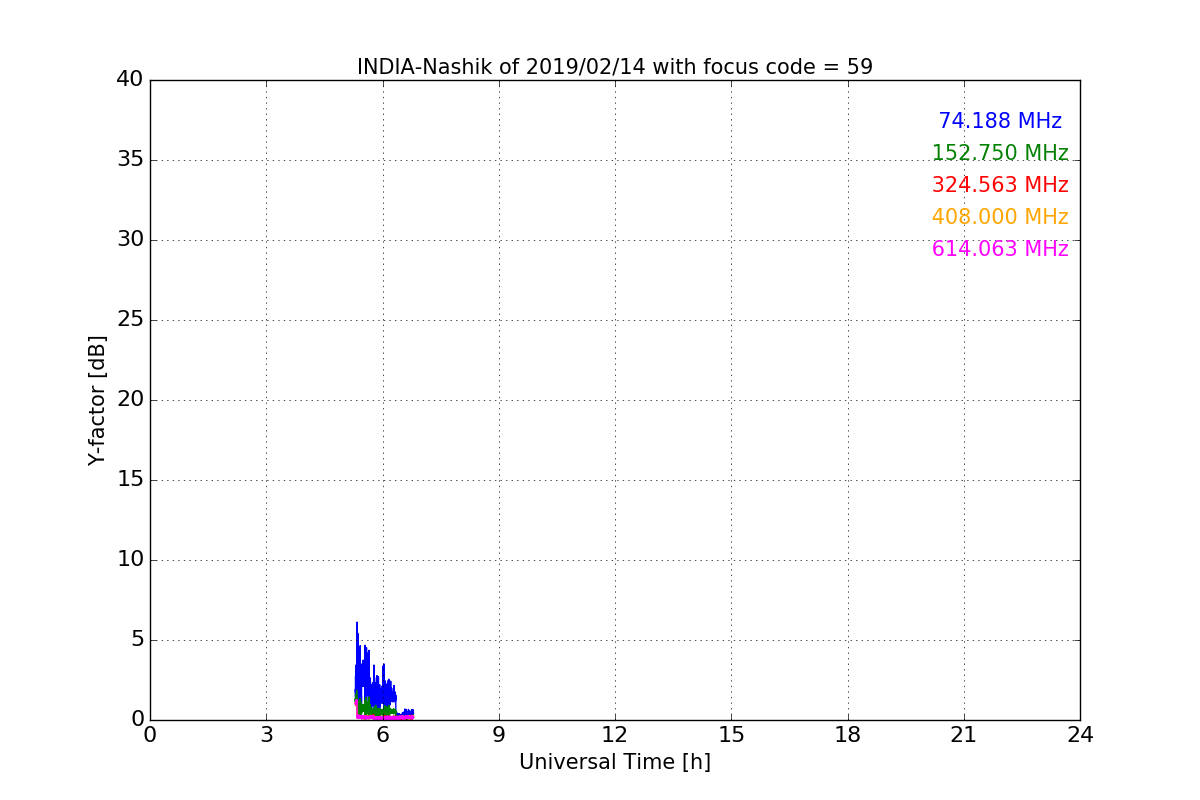Select the 74.188 MHz legend label

1000,121
